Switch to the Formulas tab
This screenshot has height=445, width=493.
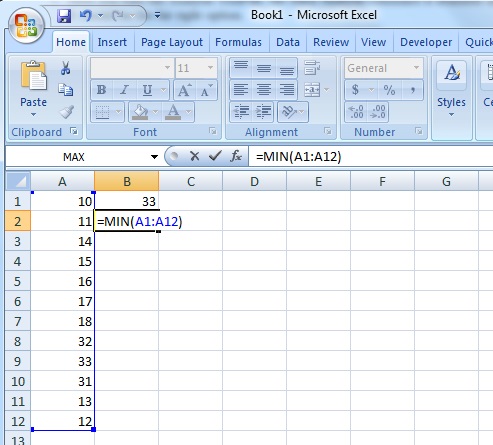(x=238, y=42)
